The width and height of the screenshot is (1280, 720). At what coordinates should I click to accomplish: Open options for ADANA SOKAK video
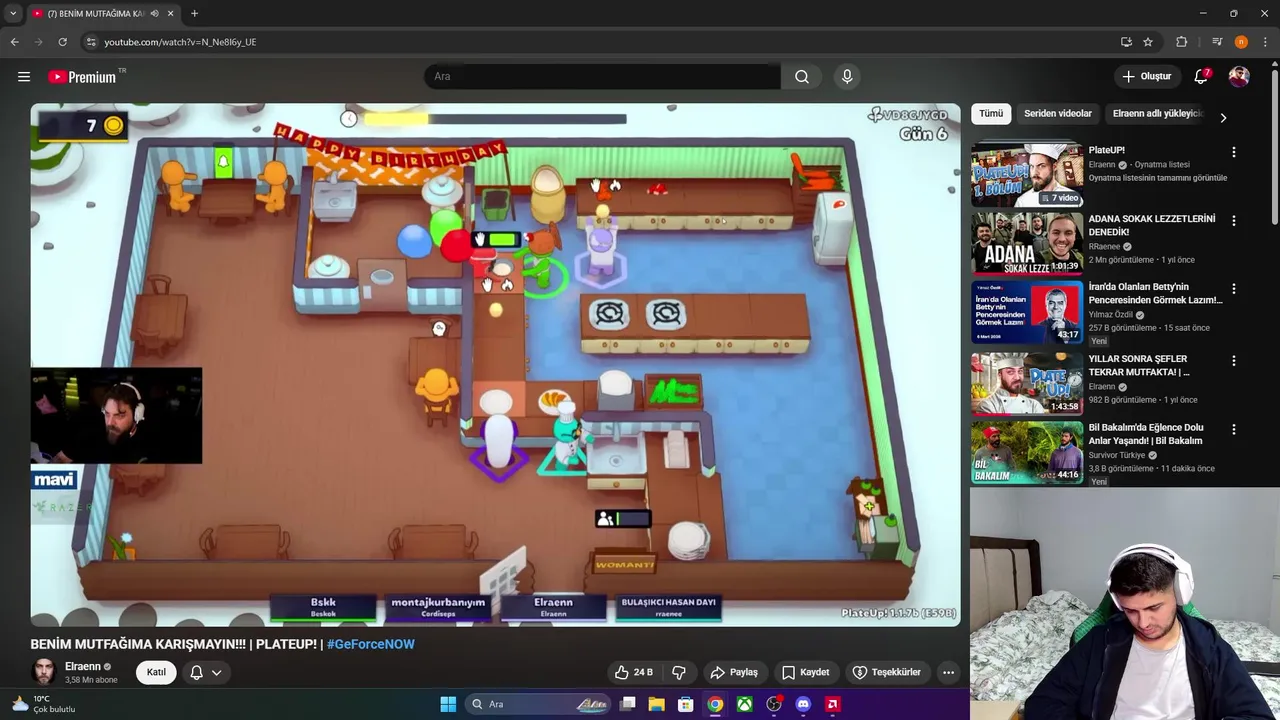click(x=1234, y=220)
